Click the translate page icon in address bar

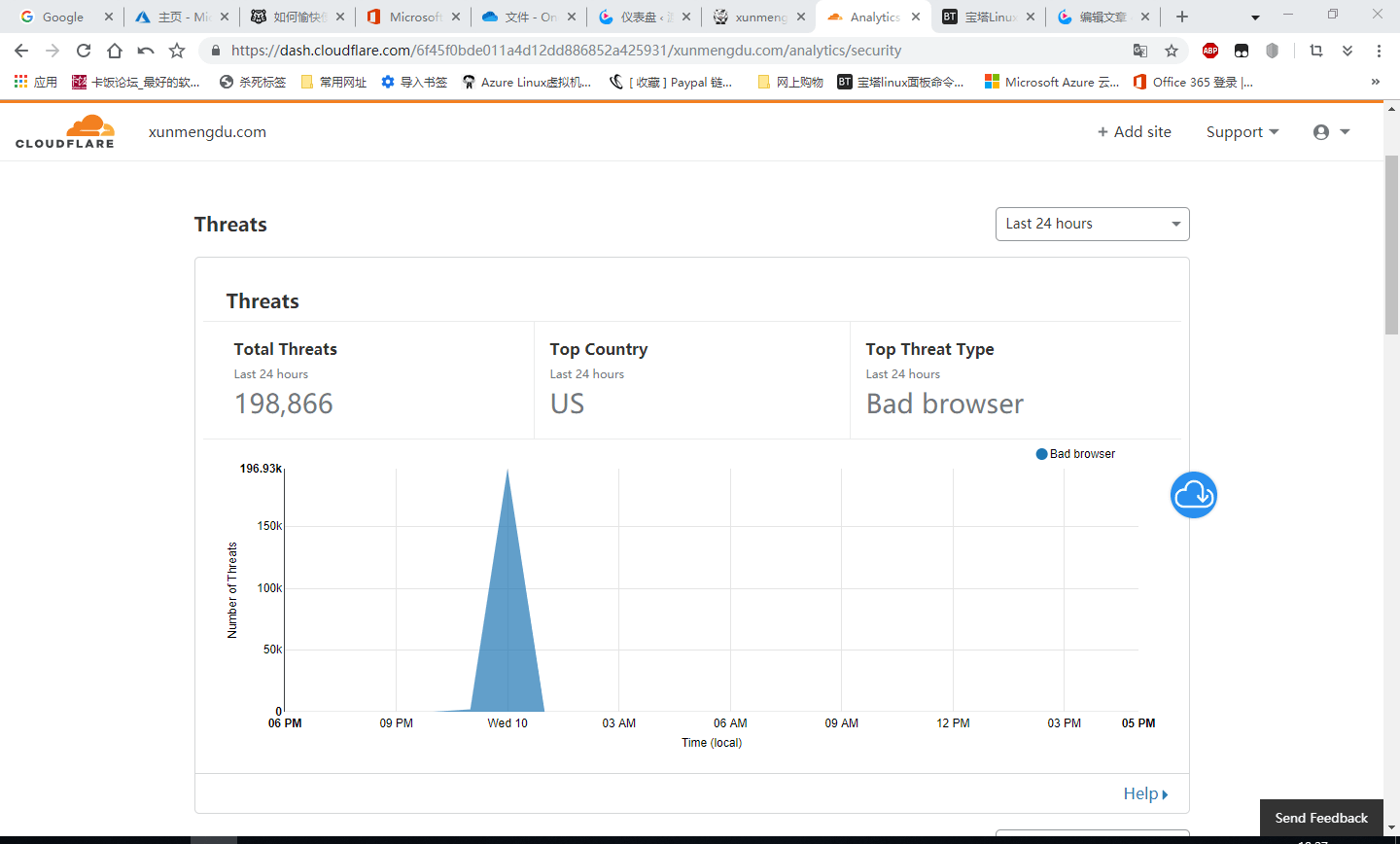click(1140, 51)
